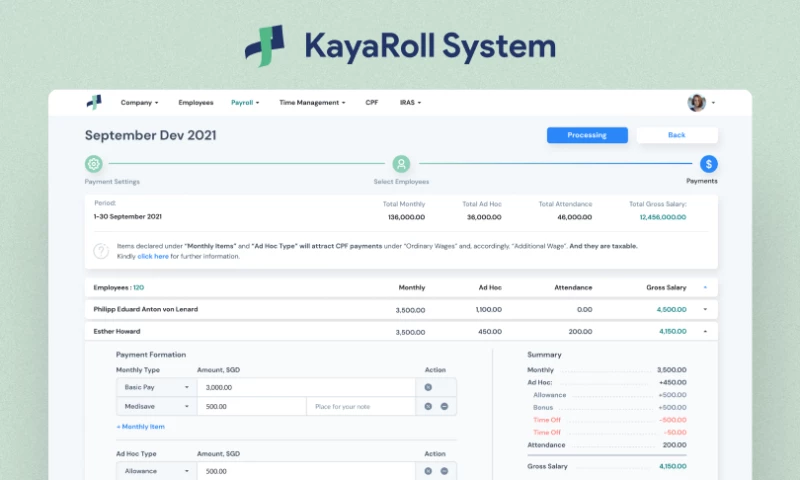Image resolution: width=800 pixels, height=480 pixels.
Task: Click the Medisave amount field 500.00
Action: click(x=252, y=407)
